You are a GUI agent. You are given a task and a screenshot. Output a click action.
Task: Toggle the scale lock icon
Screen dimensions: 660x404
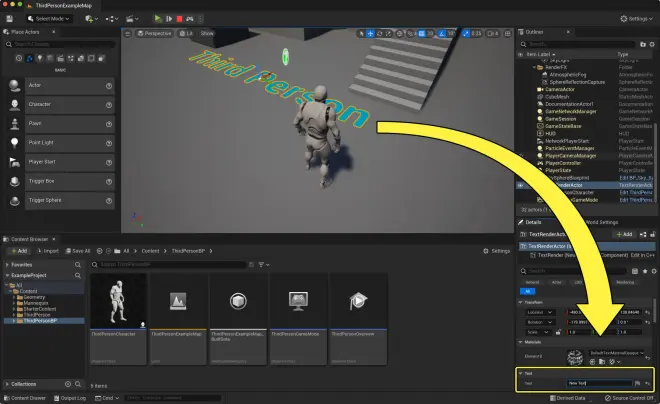(x=558, y=332)
